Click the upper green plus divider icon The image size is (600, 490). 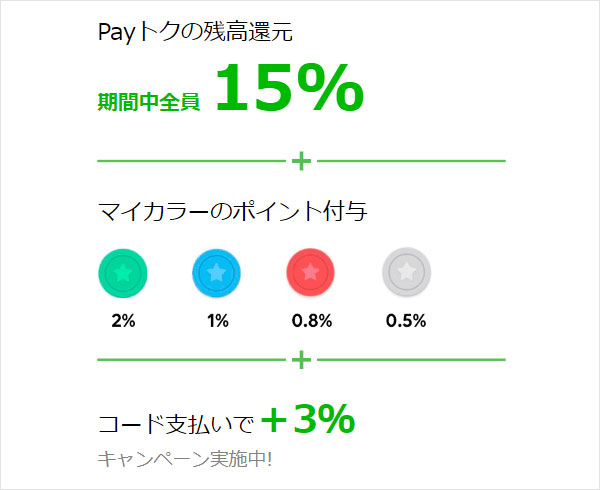[x=302, y=161]
